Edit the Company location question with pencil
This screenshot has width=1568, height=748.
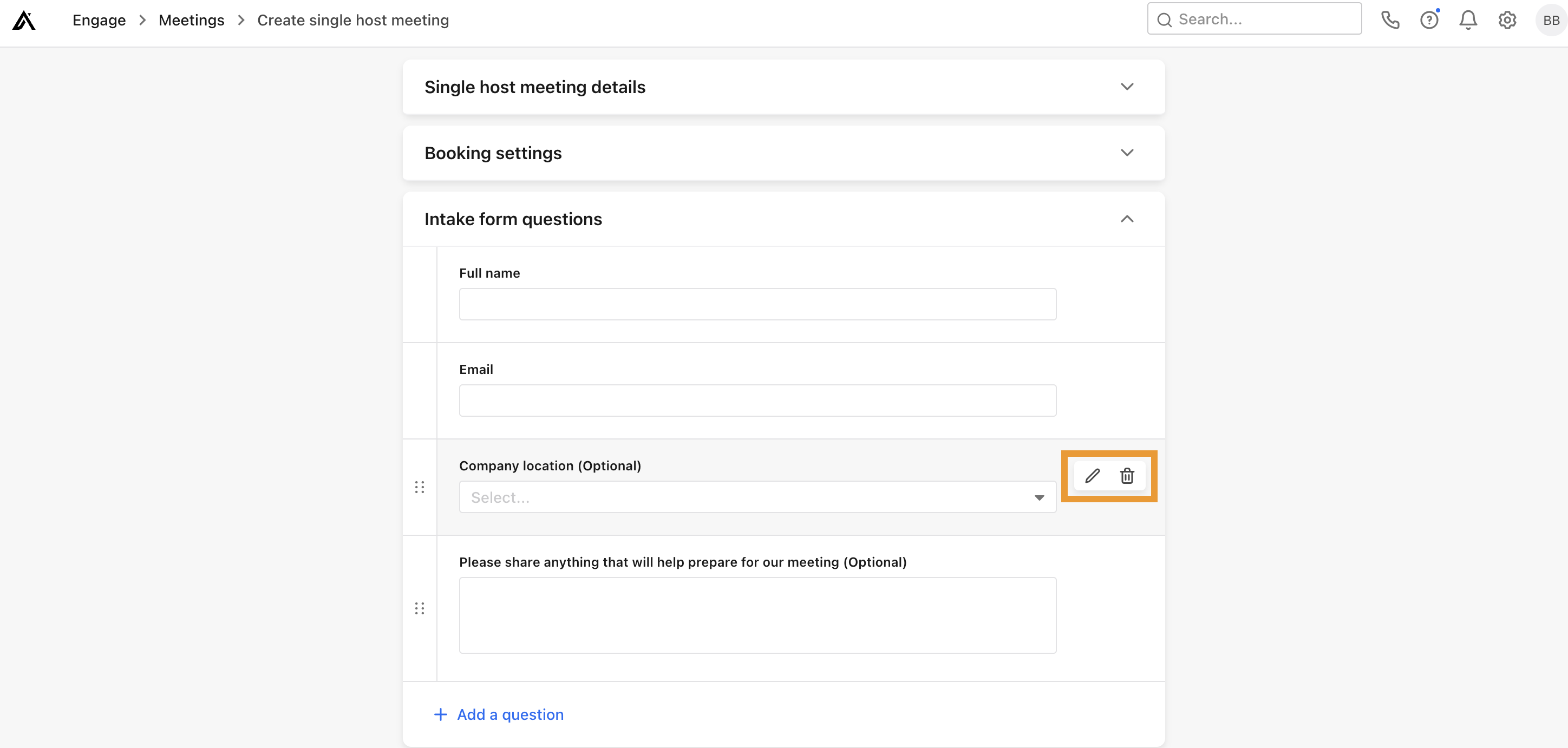[x=1093, y=475]
